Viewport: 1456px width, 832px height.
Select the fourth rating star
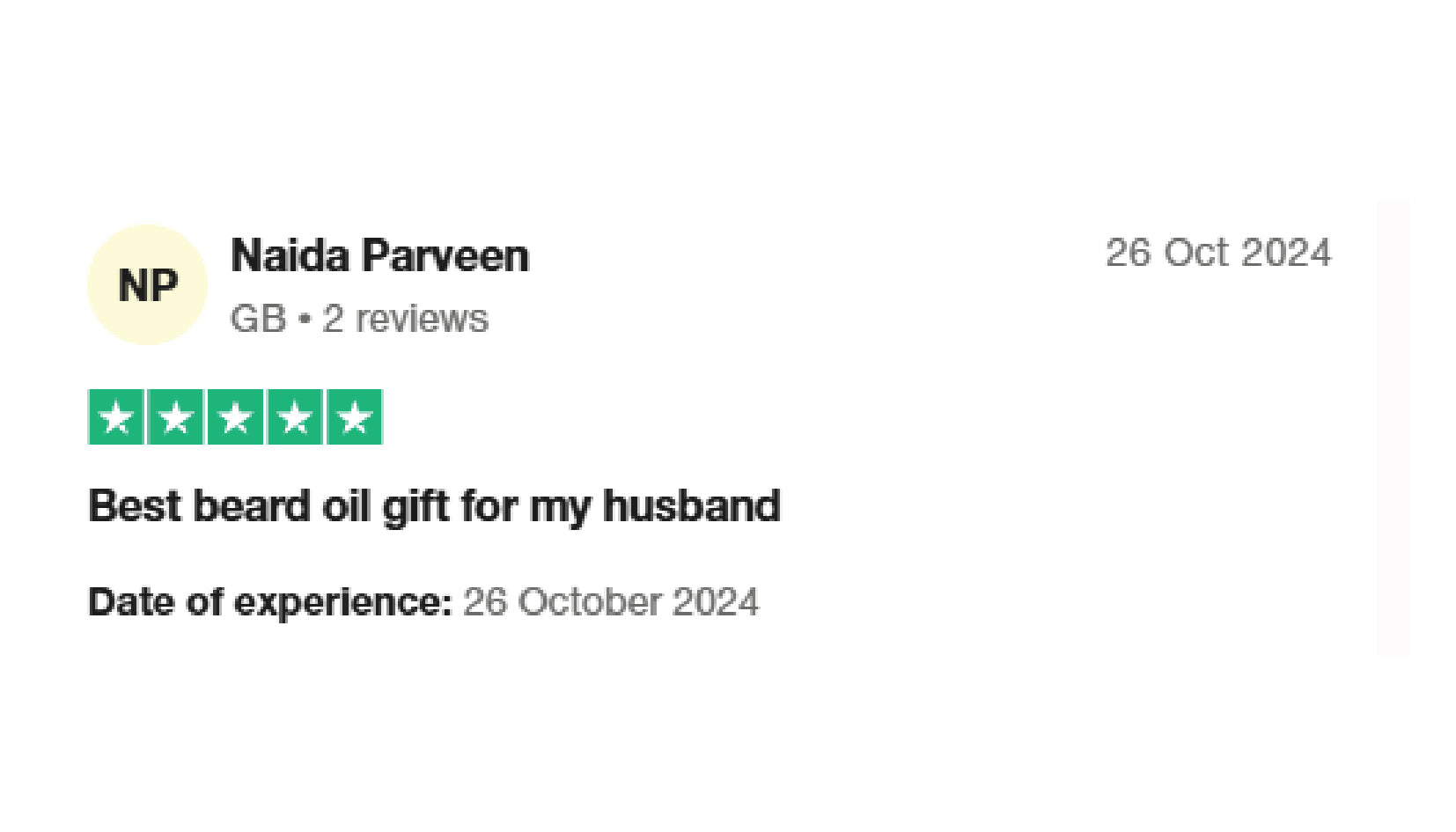coord(295,417)
